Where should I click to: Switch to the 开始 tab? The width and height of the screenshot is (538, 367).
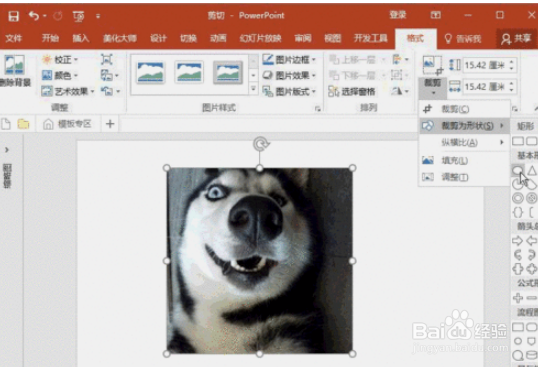(x=50, y=38)
